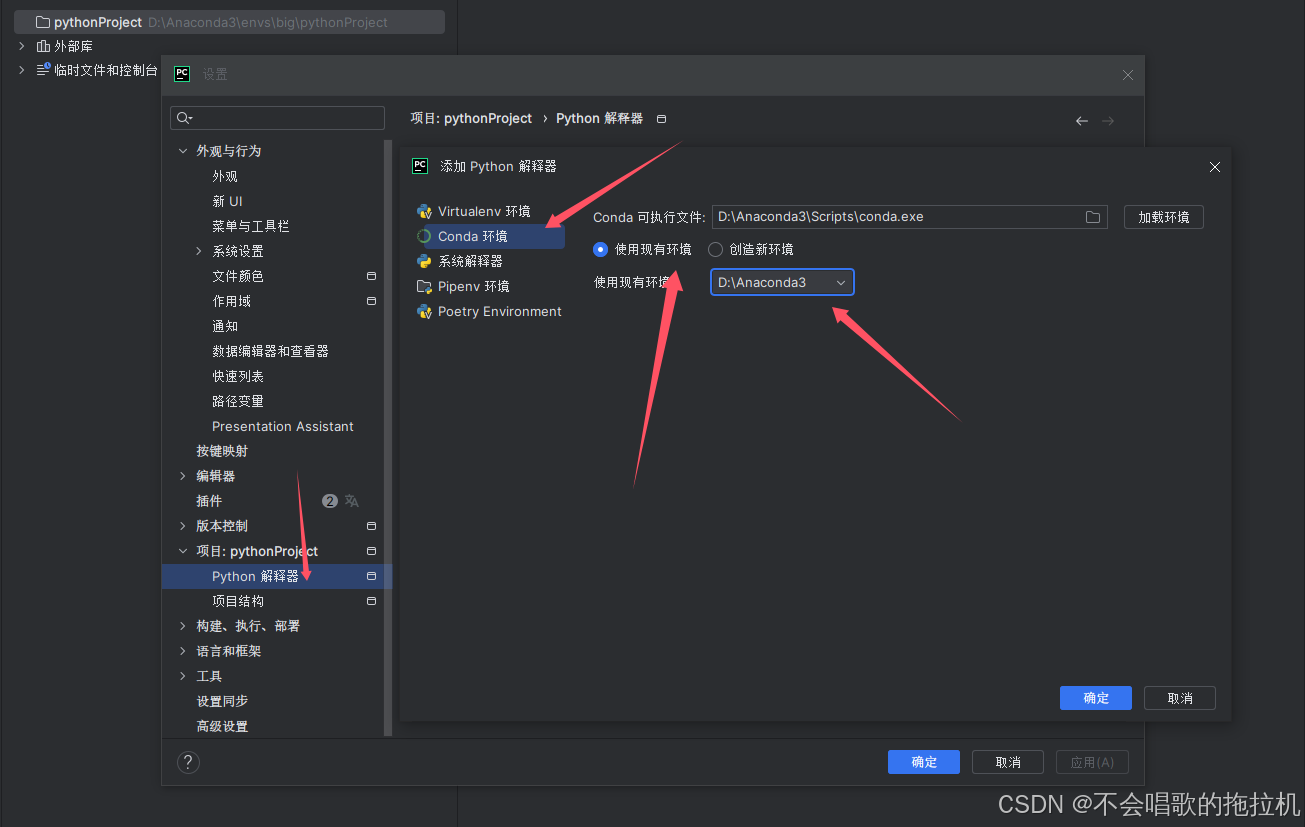1305x827 pixels.
Task: Click the Pipenv folder icon
Action: [x=424, y=286]
